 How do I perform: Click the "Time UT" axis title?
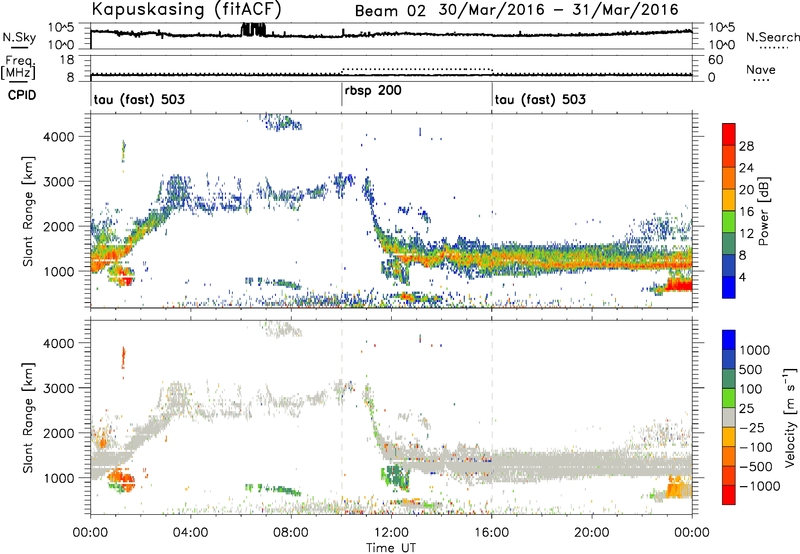[391, 547]
